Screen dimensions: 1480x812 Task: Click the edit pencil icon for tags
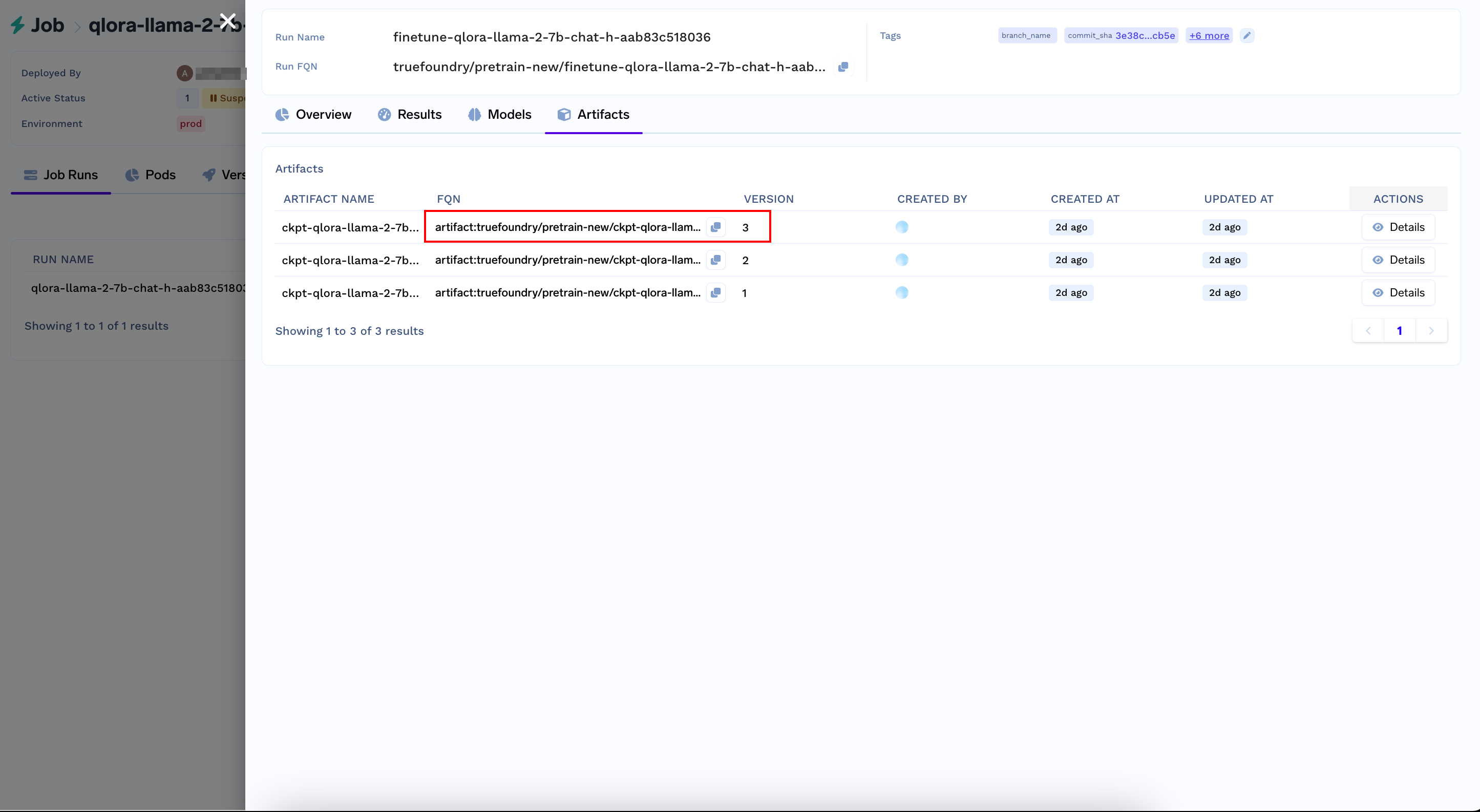click(1247, 35)
